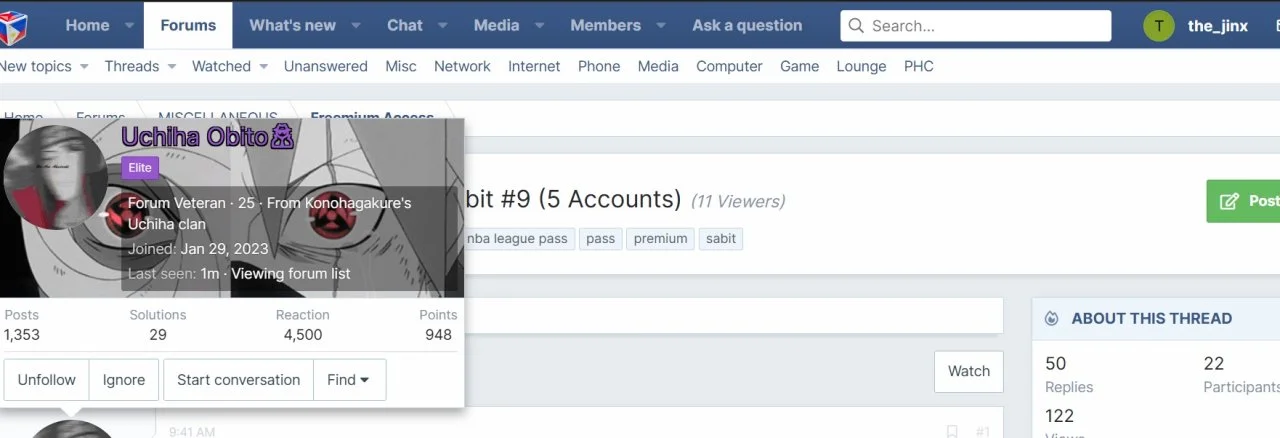Open the_jinx user avatar

pos(1158,26)
